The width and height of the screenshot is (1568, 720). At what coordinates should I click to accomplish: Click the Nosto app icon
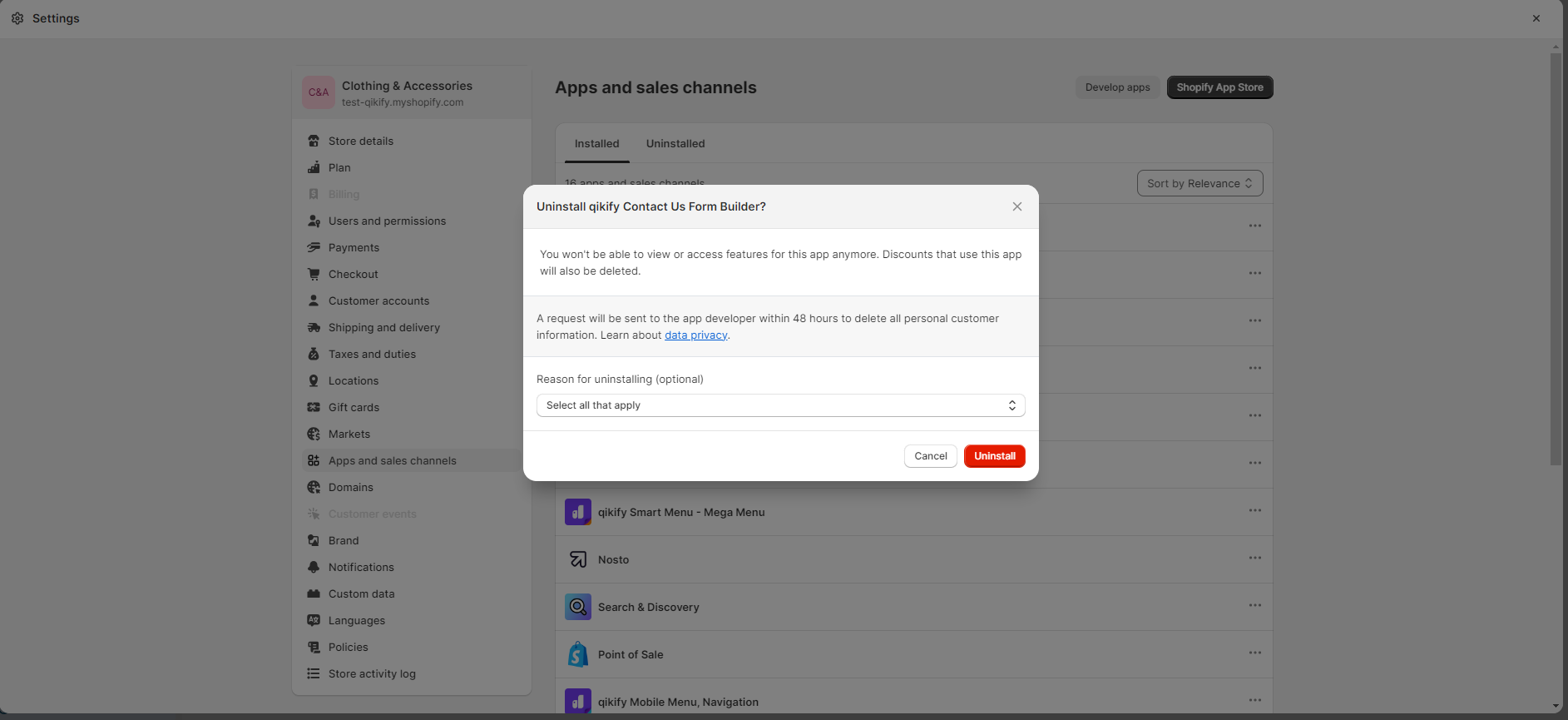click(578, 559)
